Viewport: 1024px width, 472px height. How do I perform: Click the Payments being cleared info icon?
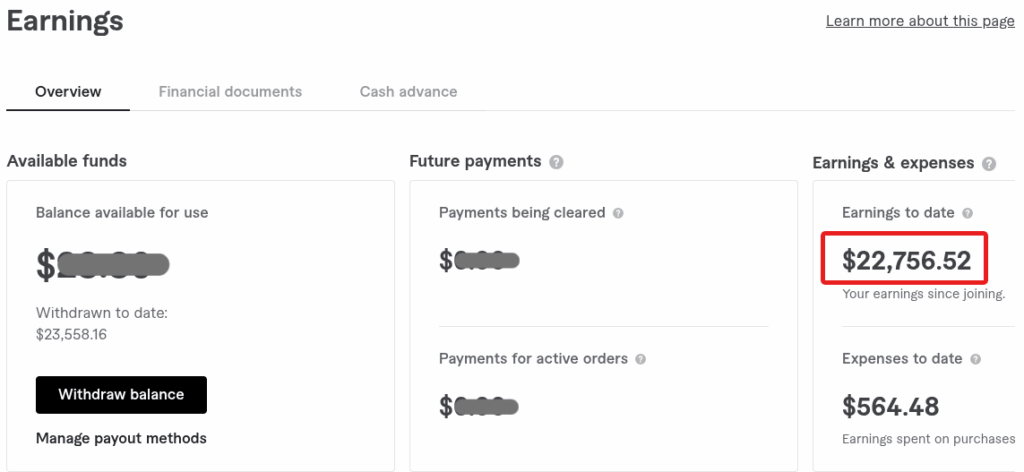(618, 213)
